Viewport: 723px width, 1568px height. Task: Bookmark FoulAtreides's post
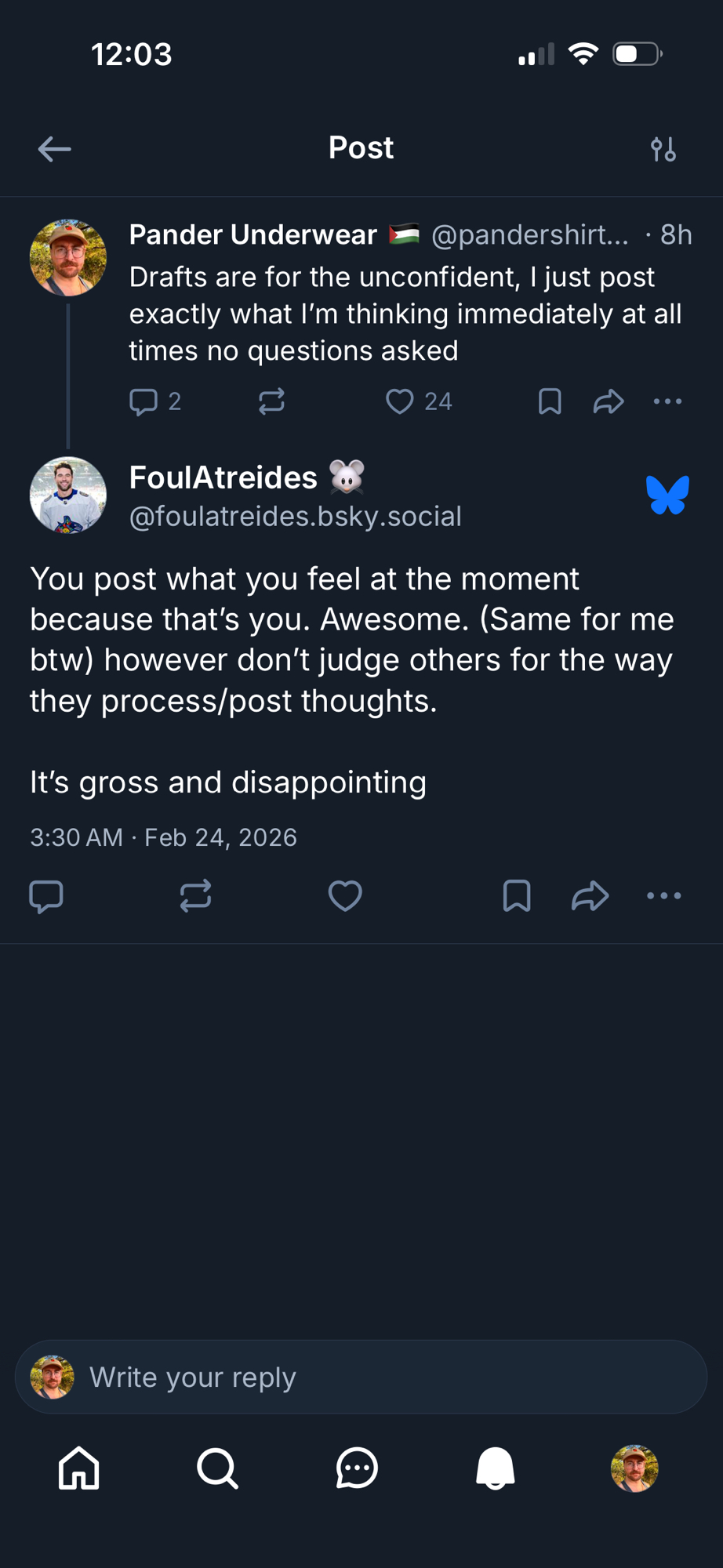[517, 896]
